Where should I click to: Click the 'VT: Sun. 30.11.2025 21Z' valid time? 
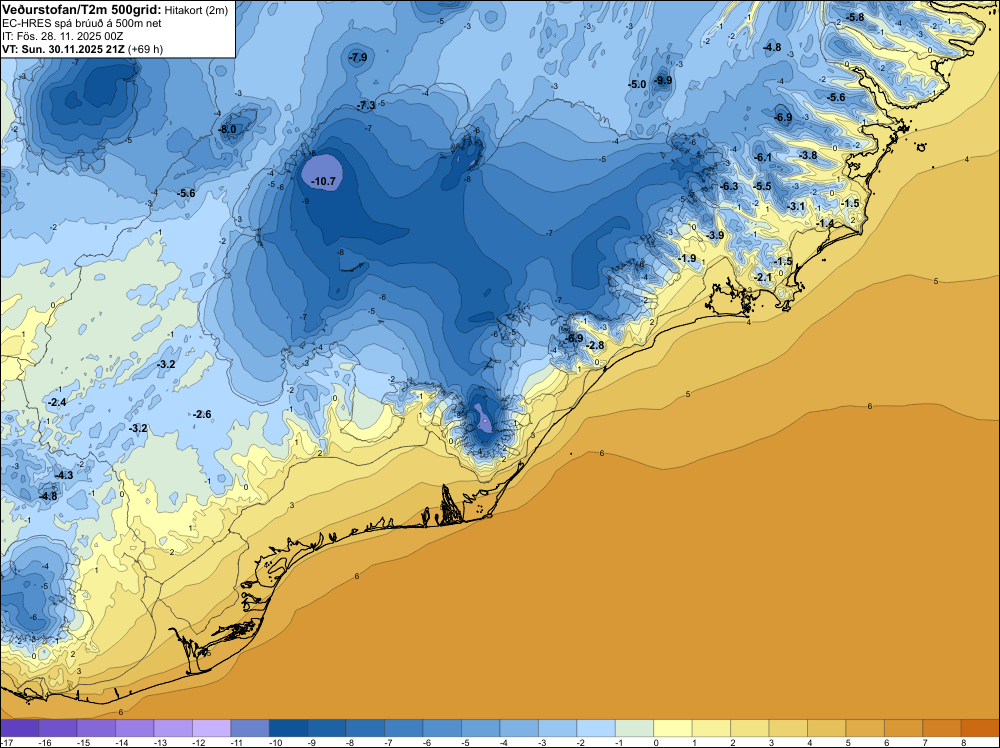pos(64,49)
